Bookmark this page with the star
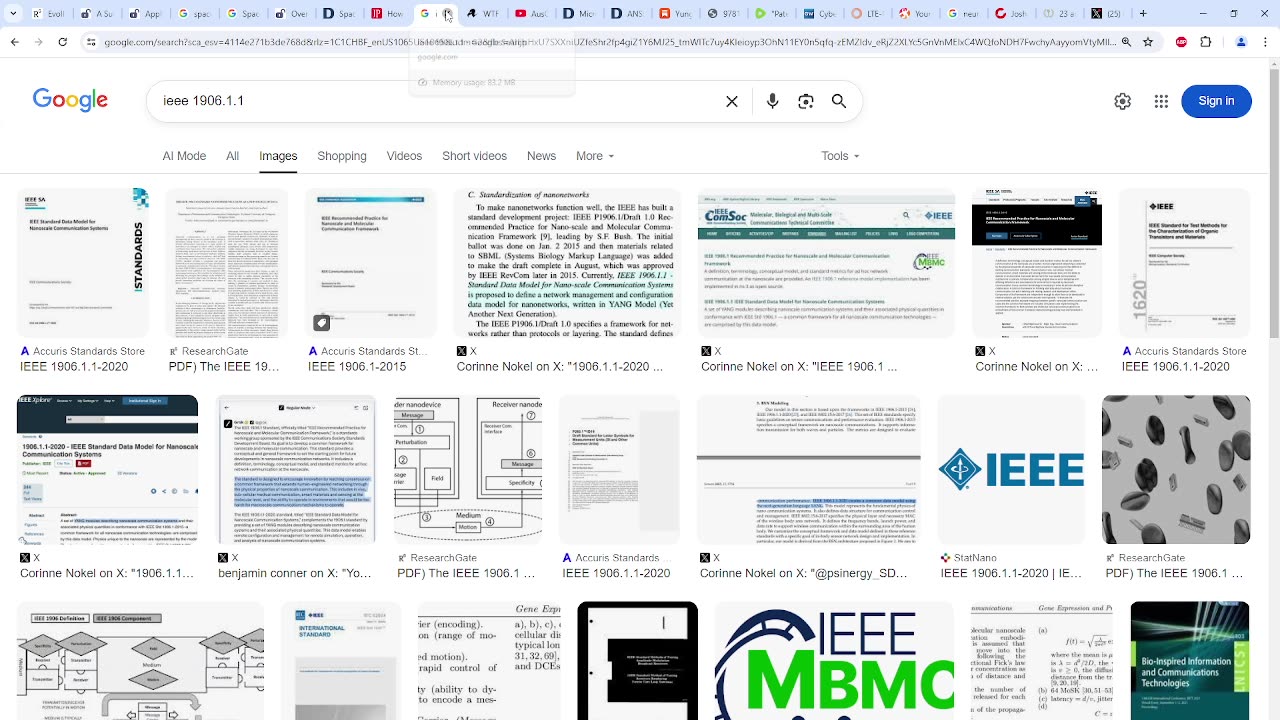1280x720 pixels. click(x=1149, y=43)
